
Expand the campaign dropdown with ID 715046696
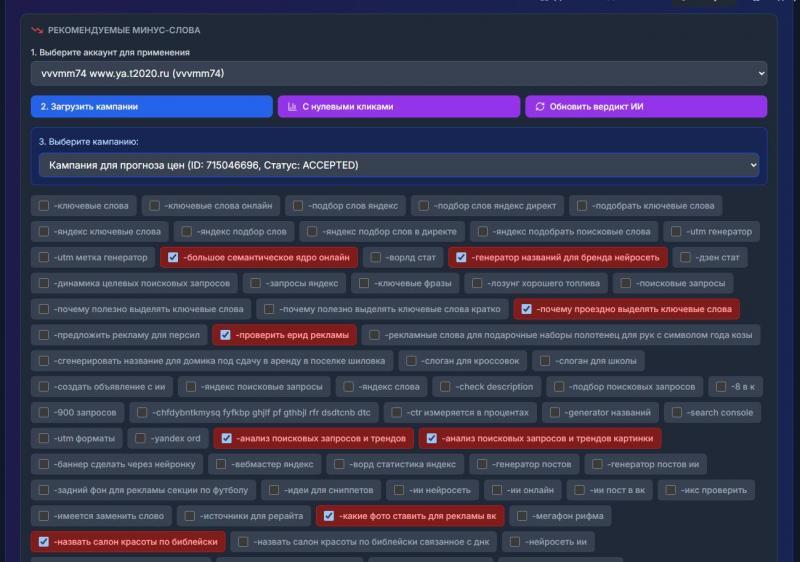coord(399,165)
